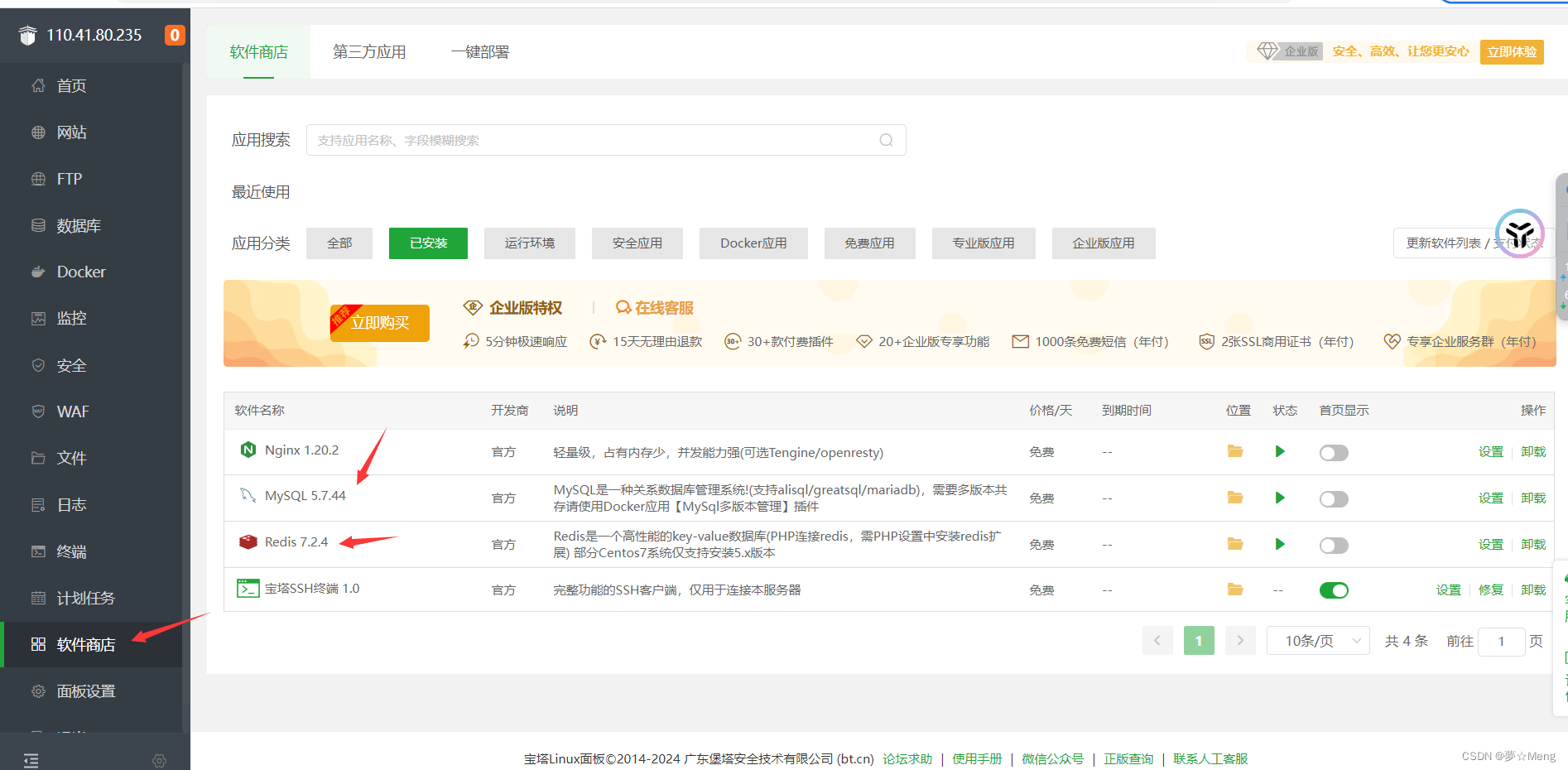The image size is (1568, 770).
Task: Filter by 运行环境 category
Action: click(530, 243)
